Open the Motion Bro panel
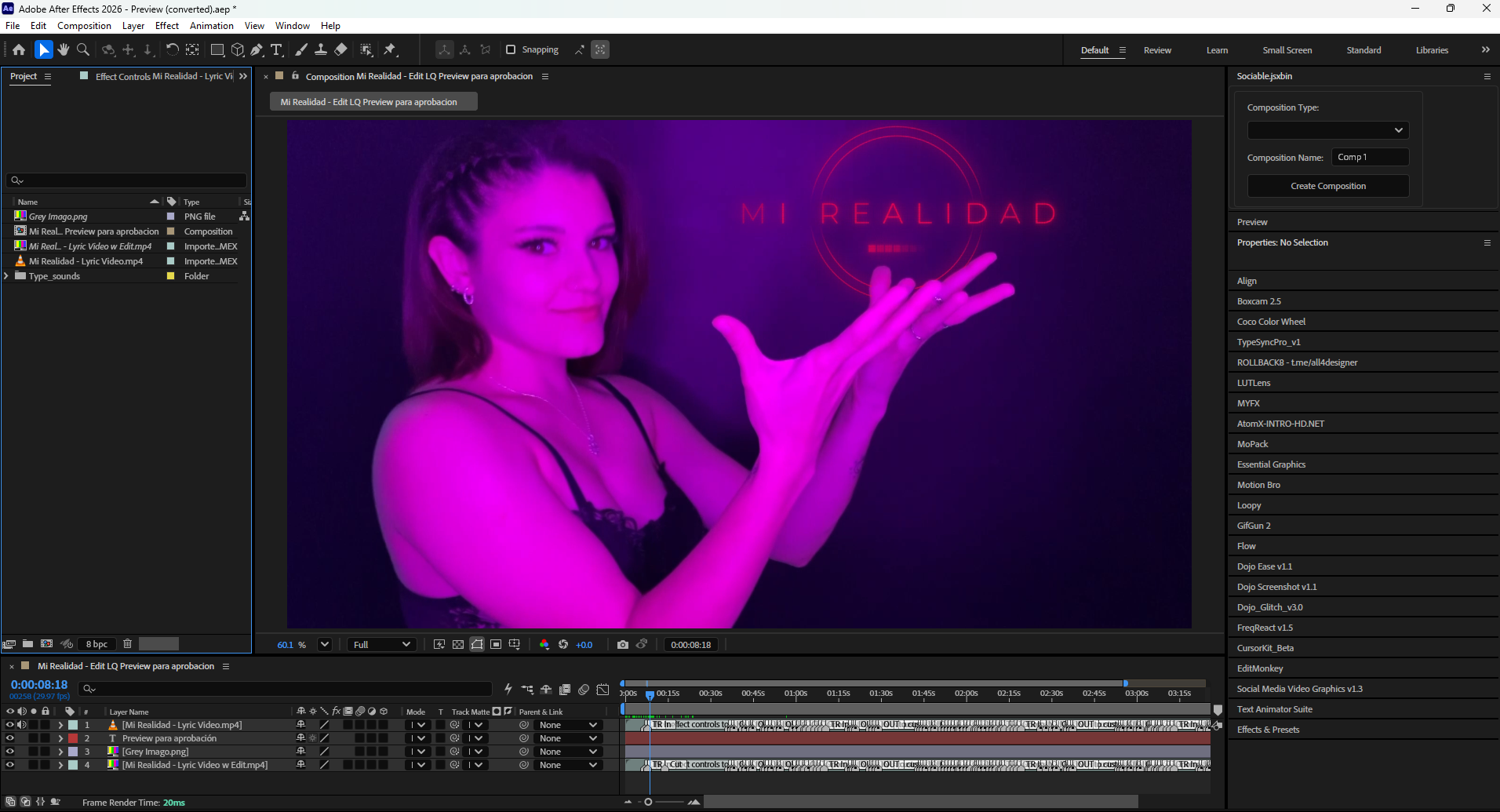 tap(1258, 485)
